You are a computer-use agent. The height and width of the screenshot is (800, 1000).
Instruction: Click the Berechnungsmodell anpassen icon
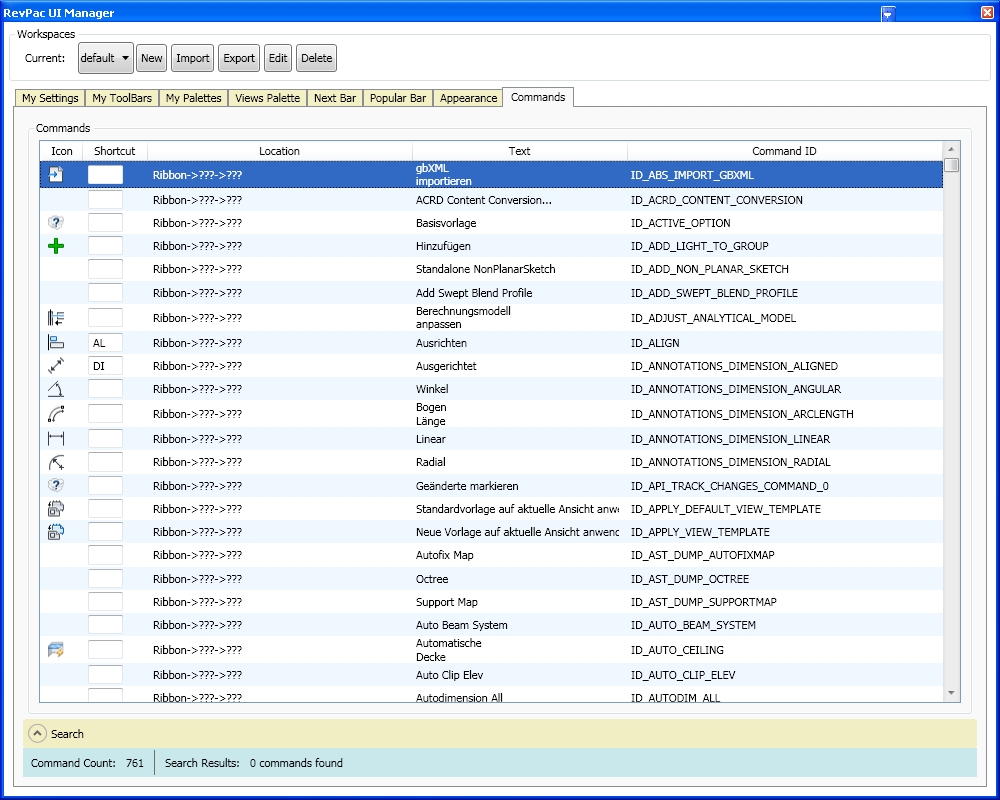point(56,318)
